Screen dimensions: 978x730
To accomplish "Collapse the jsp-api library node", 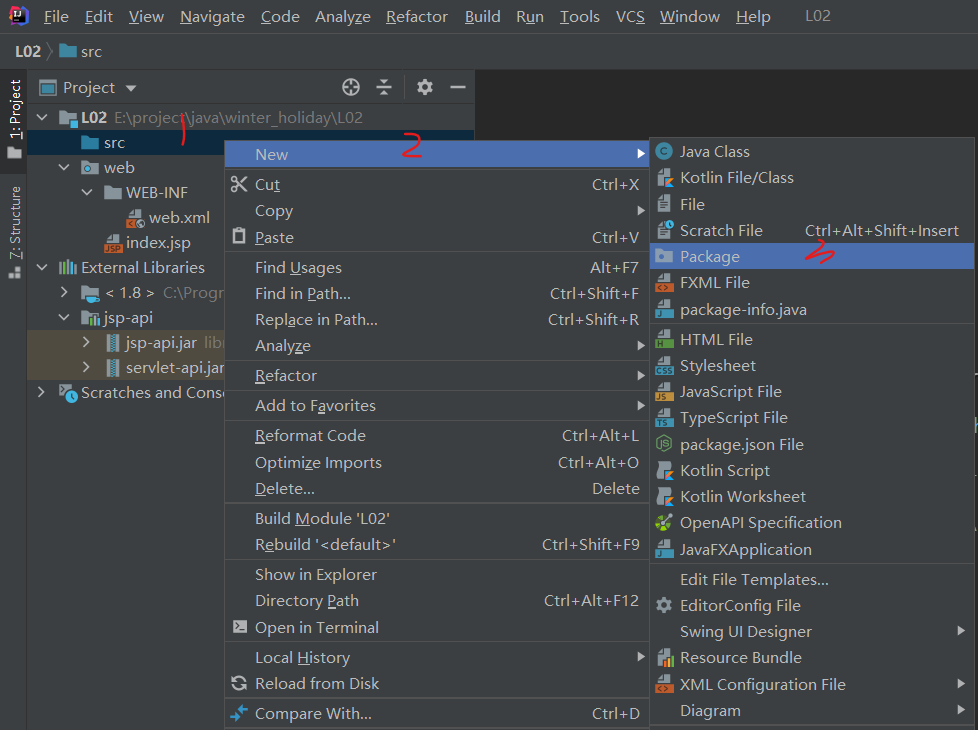I will [x=64, y=317].
